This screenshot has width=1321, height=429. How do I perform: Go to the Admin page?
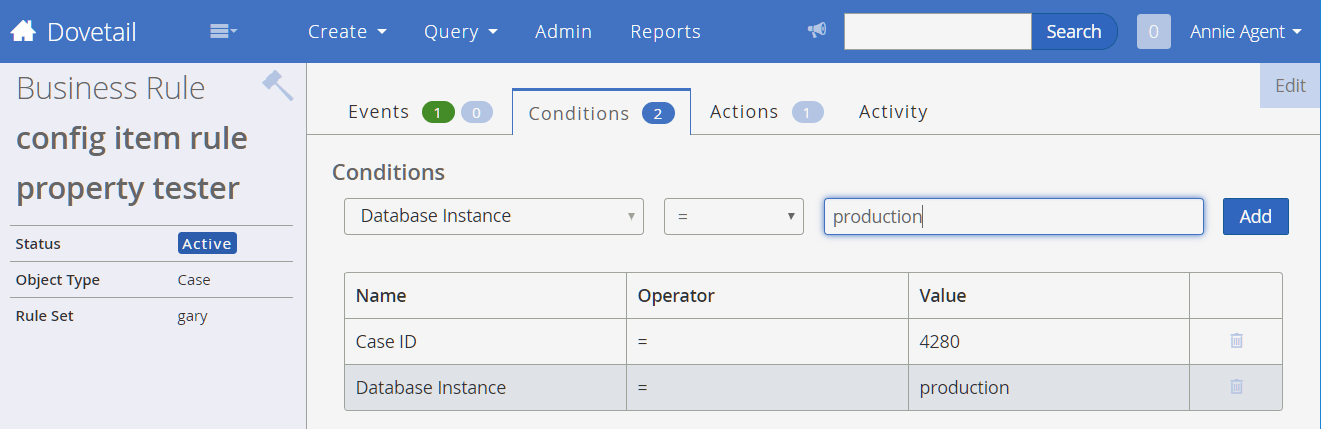click(563, 31)
